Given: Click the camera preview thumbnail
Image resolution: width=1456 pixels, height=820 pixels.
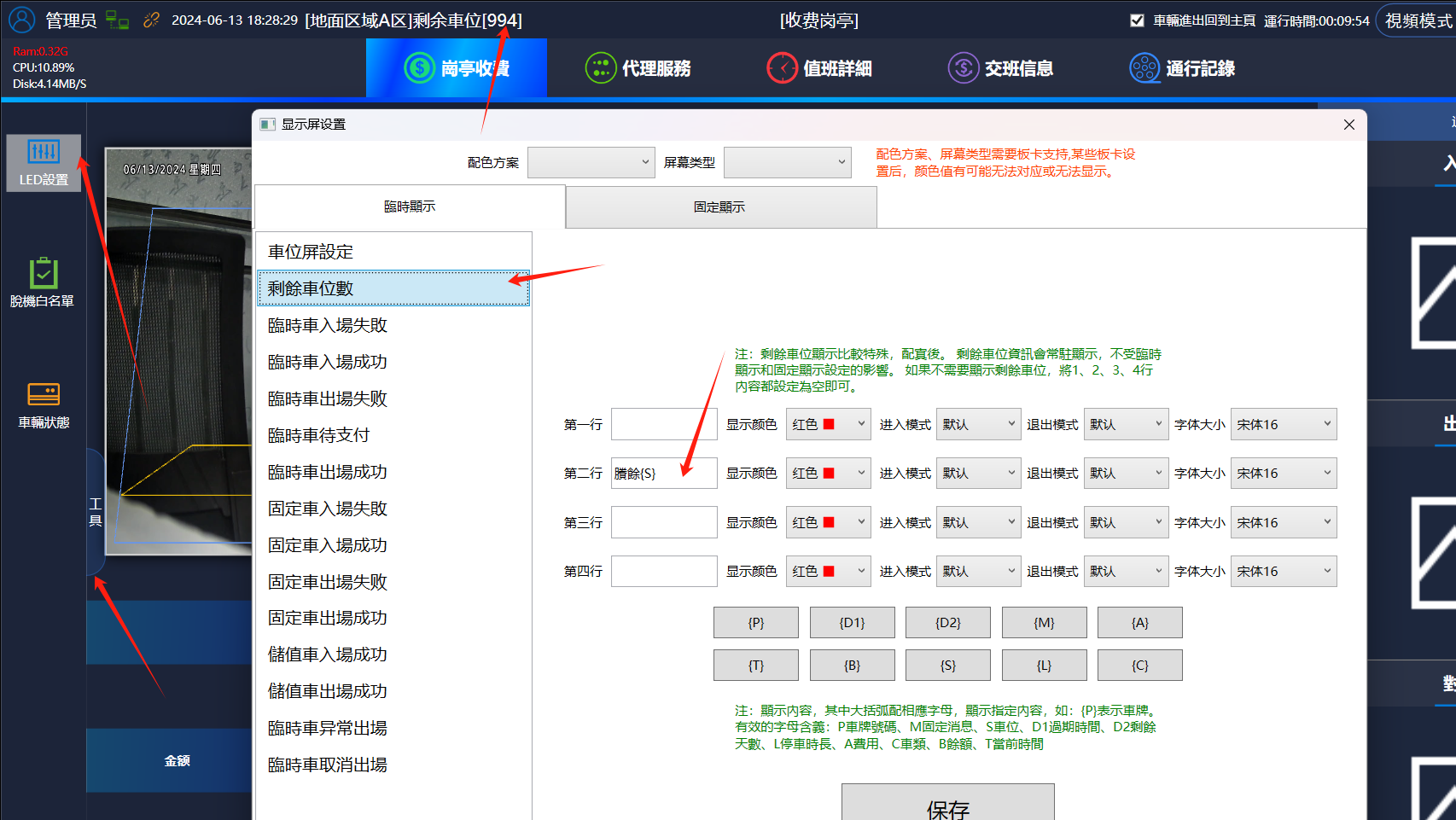Looking at the screenshot, I should [x=178, y=352].
